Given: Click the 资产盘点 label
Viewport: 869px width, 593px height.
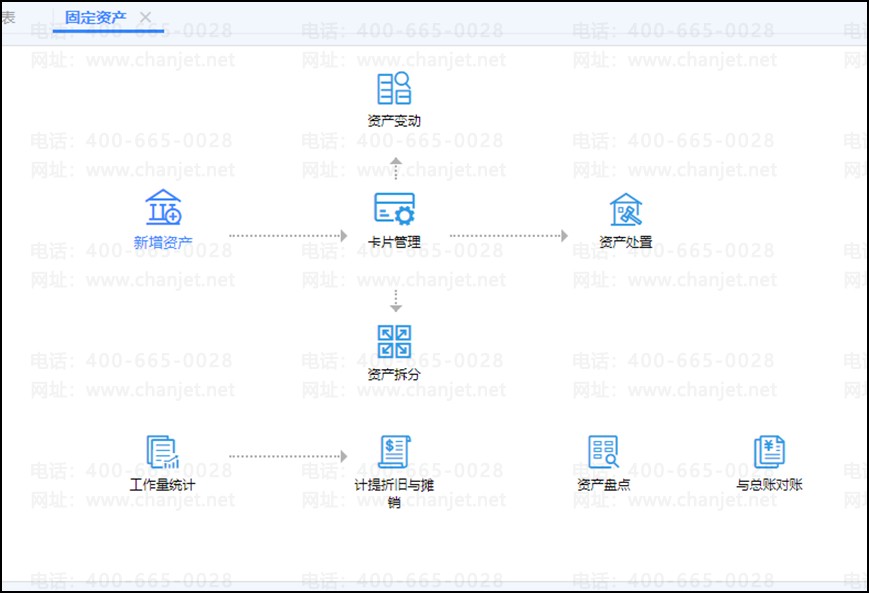Looking at the screenshot, I should tap(603, 485).
